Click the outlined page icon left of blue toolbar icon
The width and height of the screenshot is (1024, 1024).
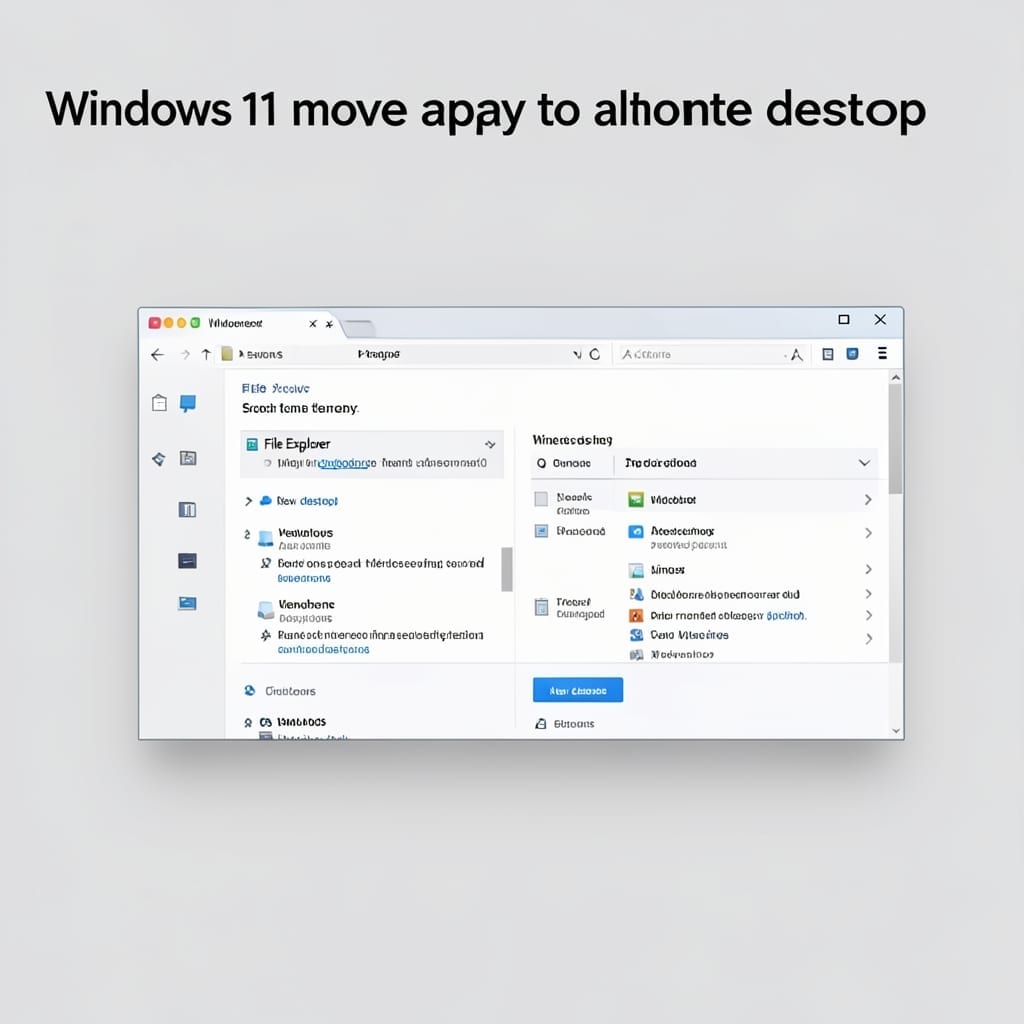coord(827,354)
